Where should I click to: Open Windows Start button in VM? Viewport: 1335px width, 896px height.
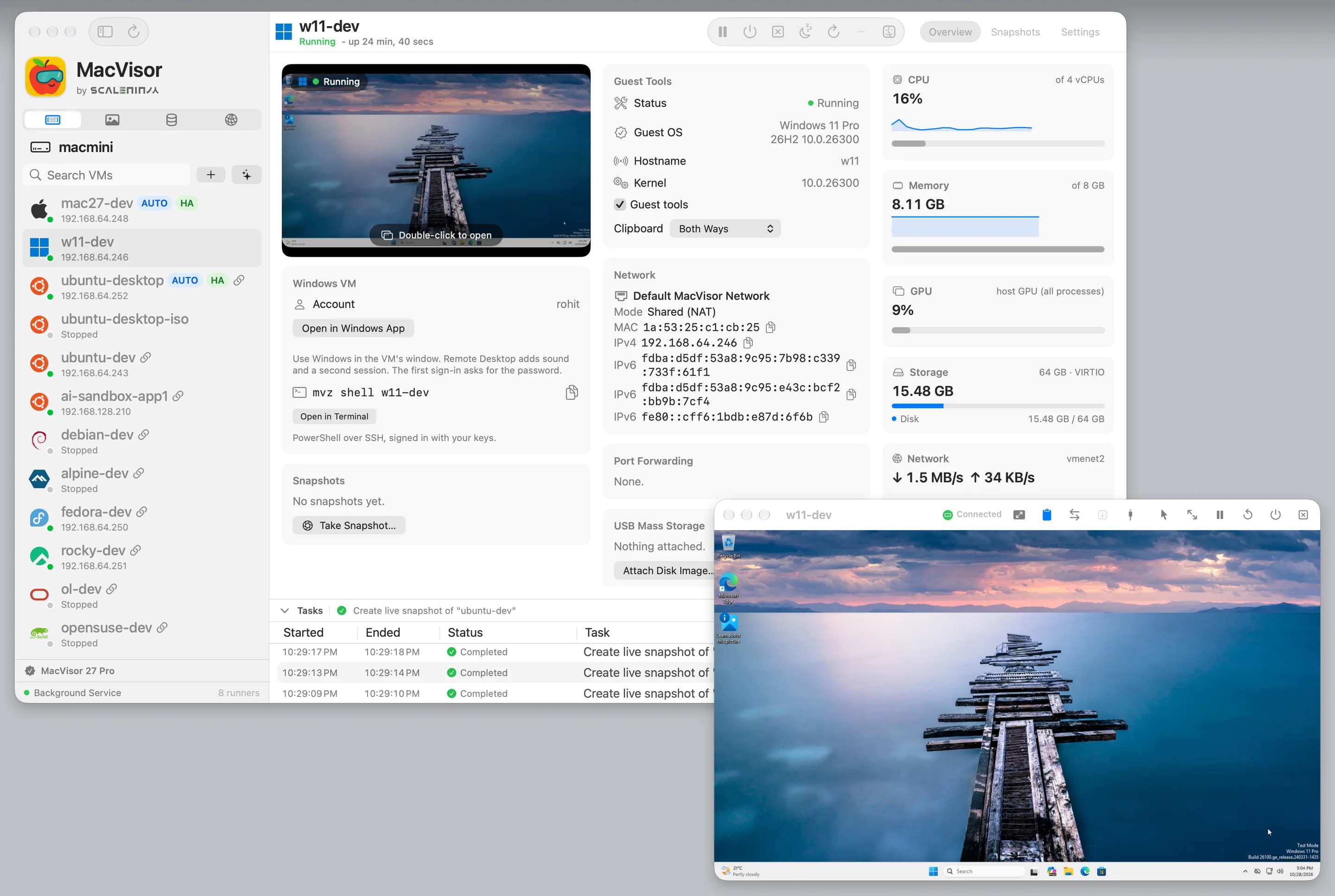[x=933, y=871]
